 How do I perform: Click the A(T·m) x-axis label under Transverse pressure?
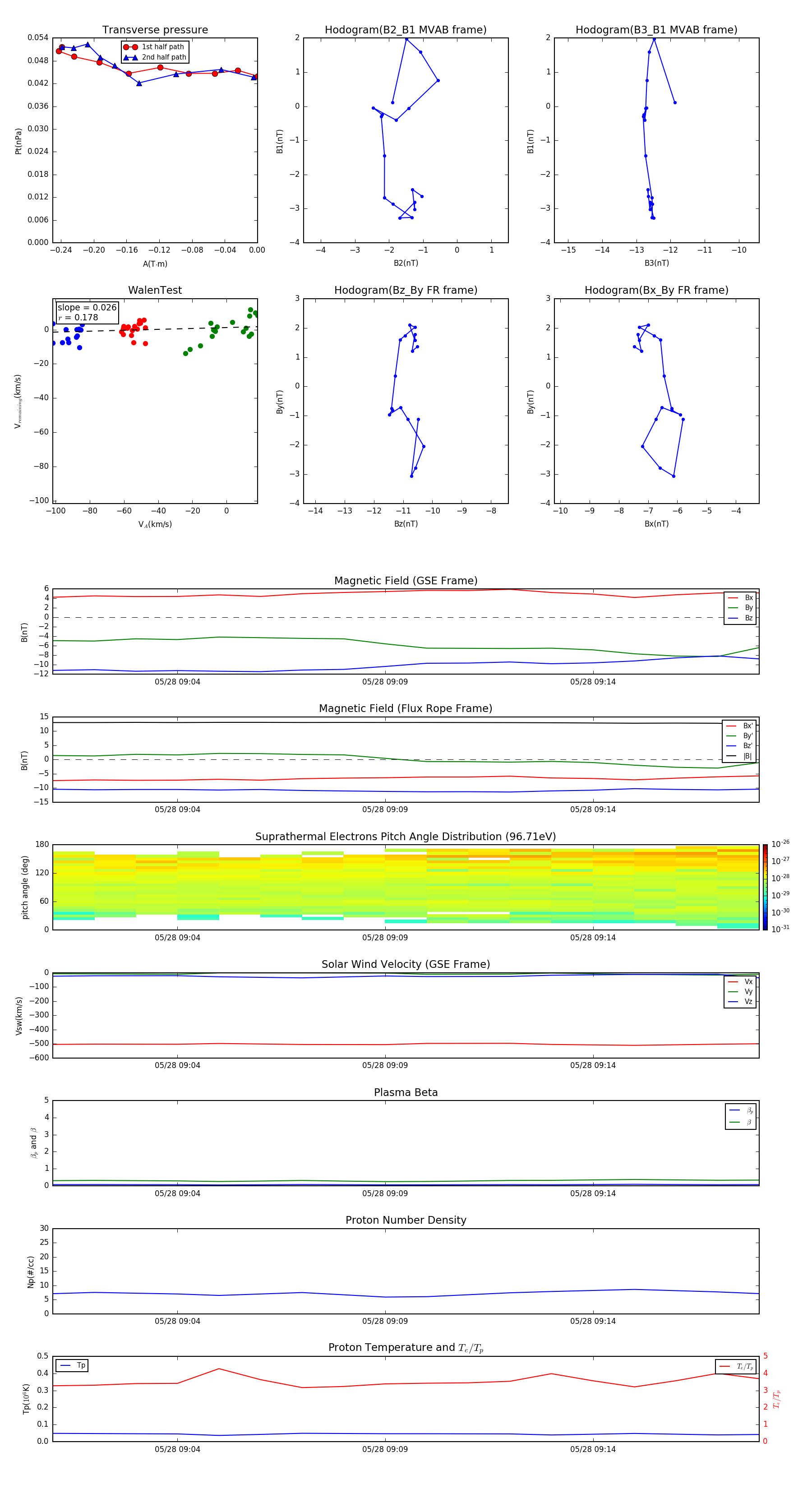click(155, 264)
